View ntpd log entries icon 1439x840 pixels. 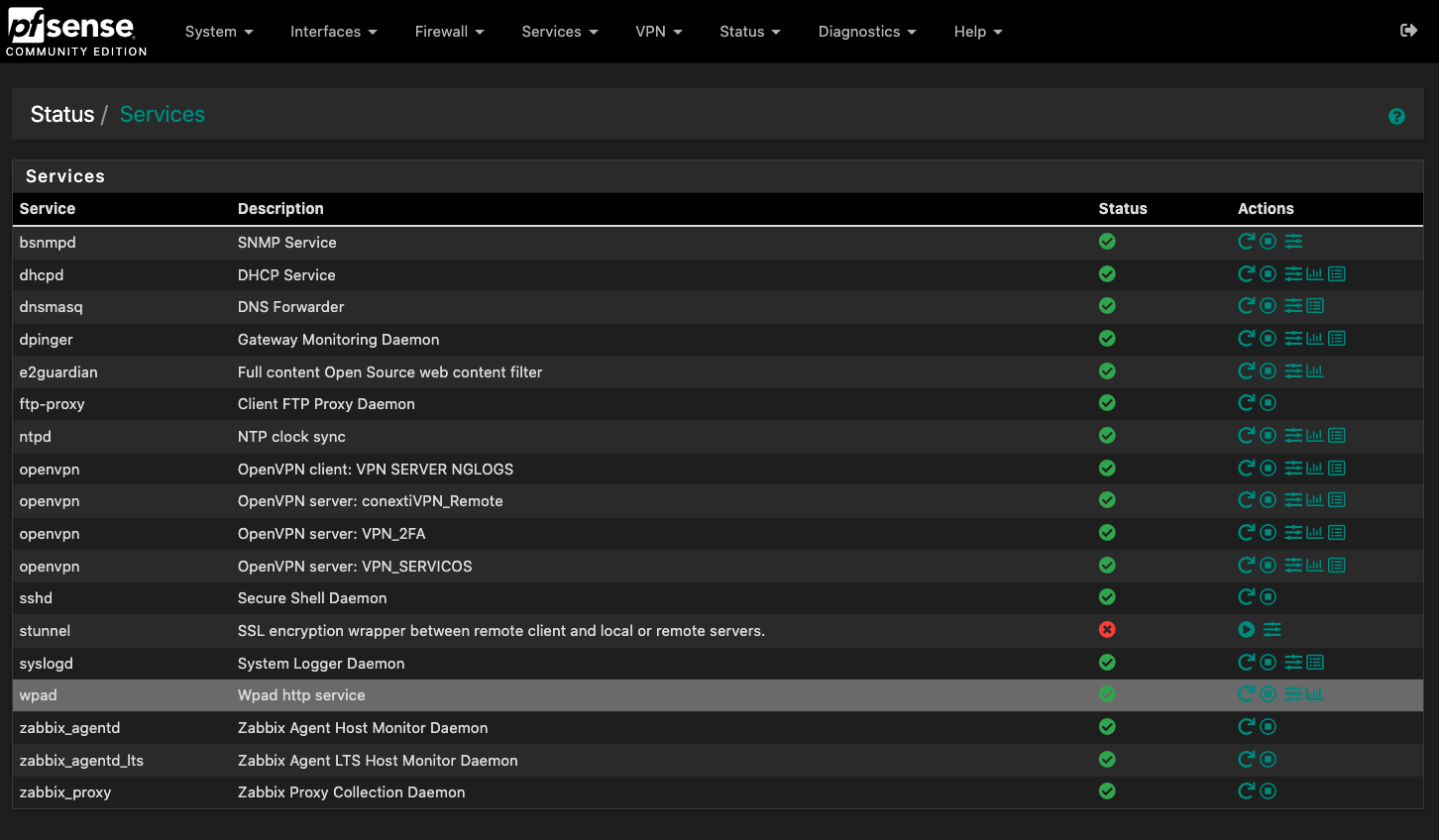coord(1337,435)
